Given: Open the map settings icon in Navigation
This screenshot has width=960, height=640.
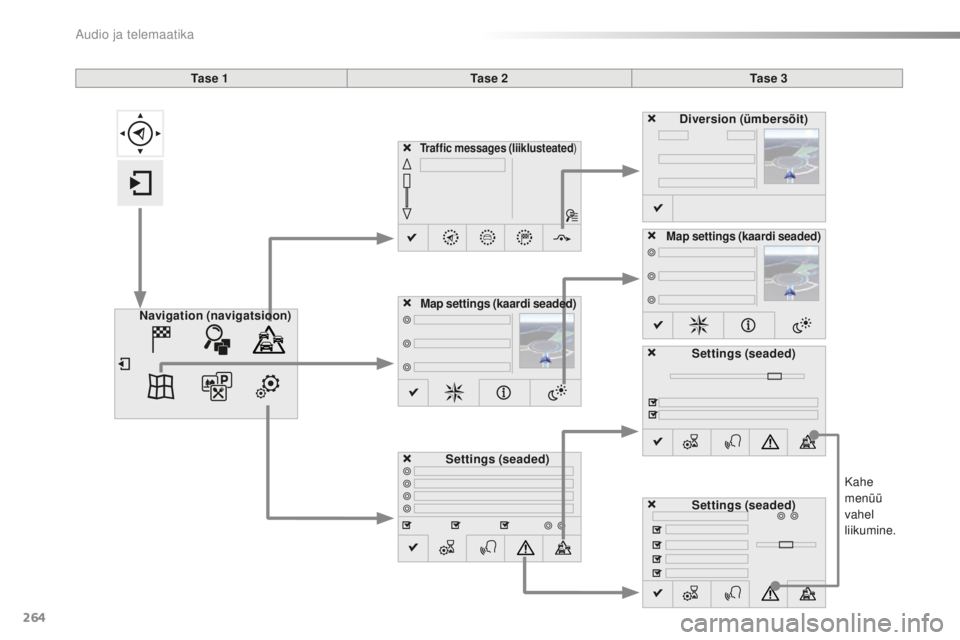Looking at the screenshot, I should [161, 386].
